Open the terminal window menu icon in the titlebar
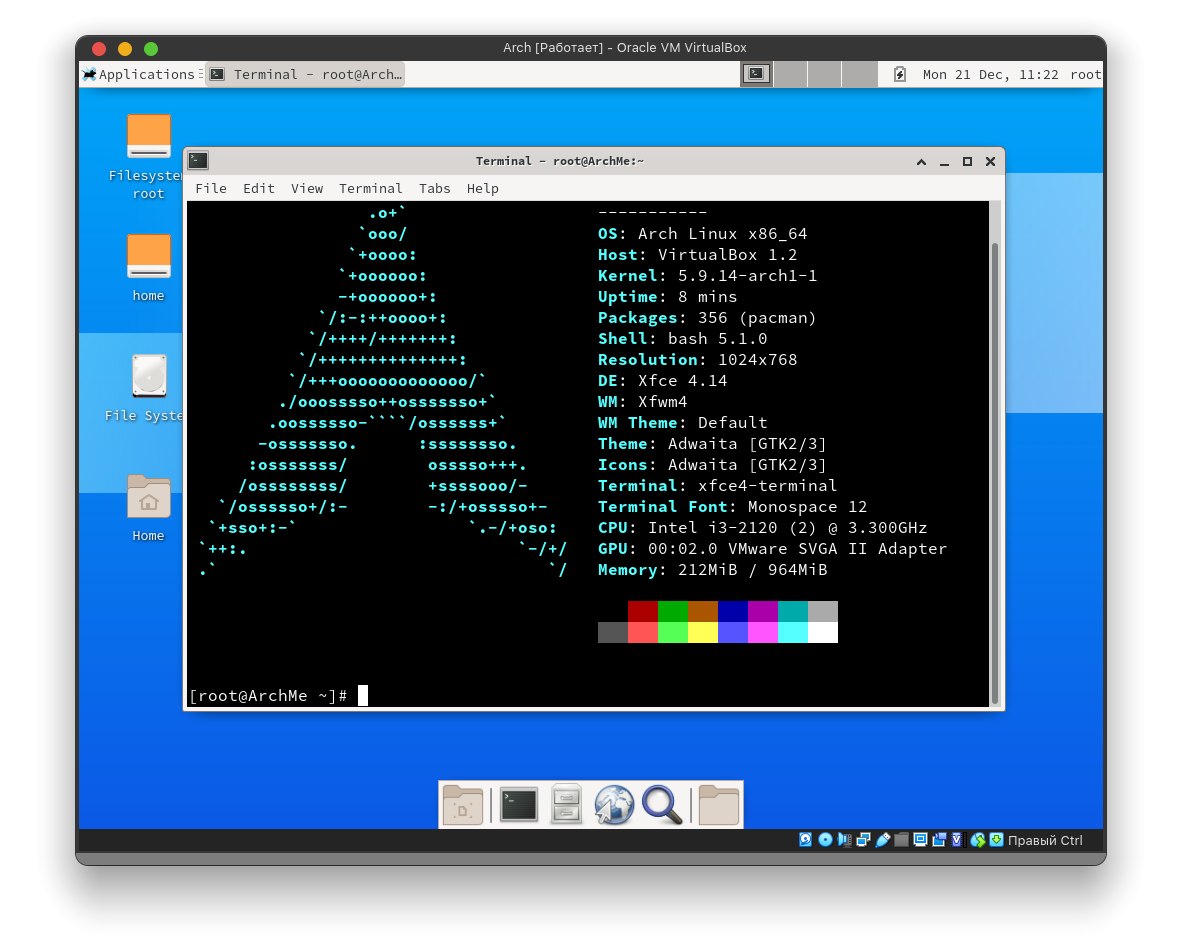Viewport: 1182px width, 951px height. pos(198,161)
